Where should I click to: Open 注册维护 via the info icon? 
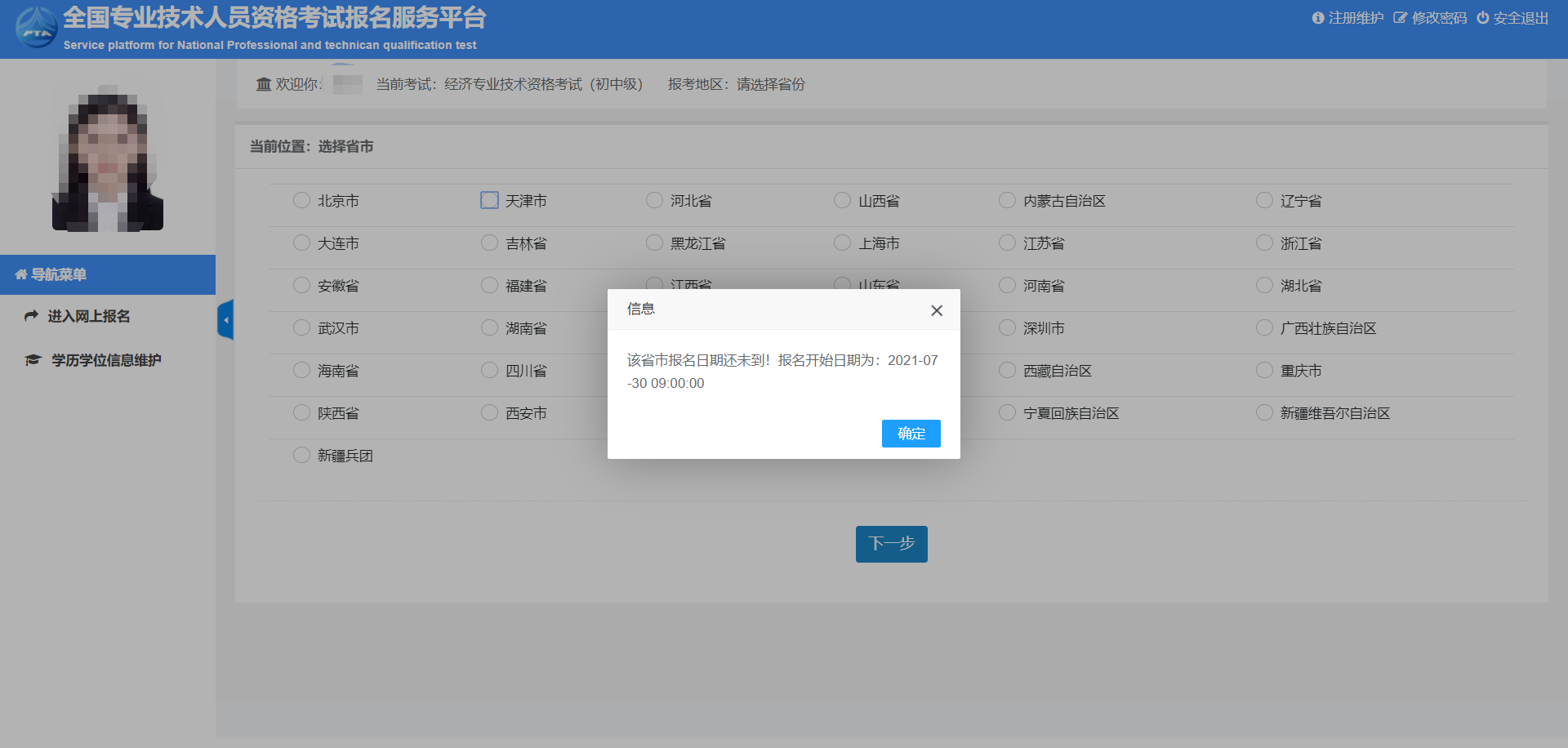pyautogui.click(x=1321, y=17)
